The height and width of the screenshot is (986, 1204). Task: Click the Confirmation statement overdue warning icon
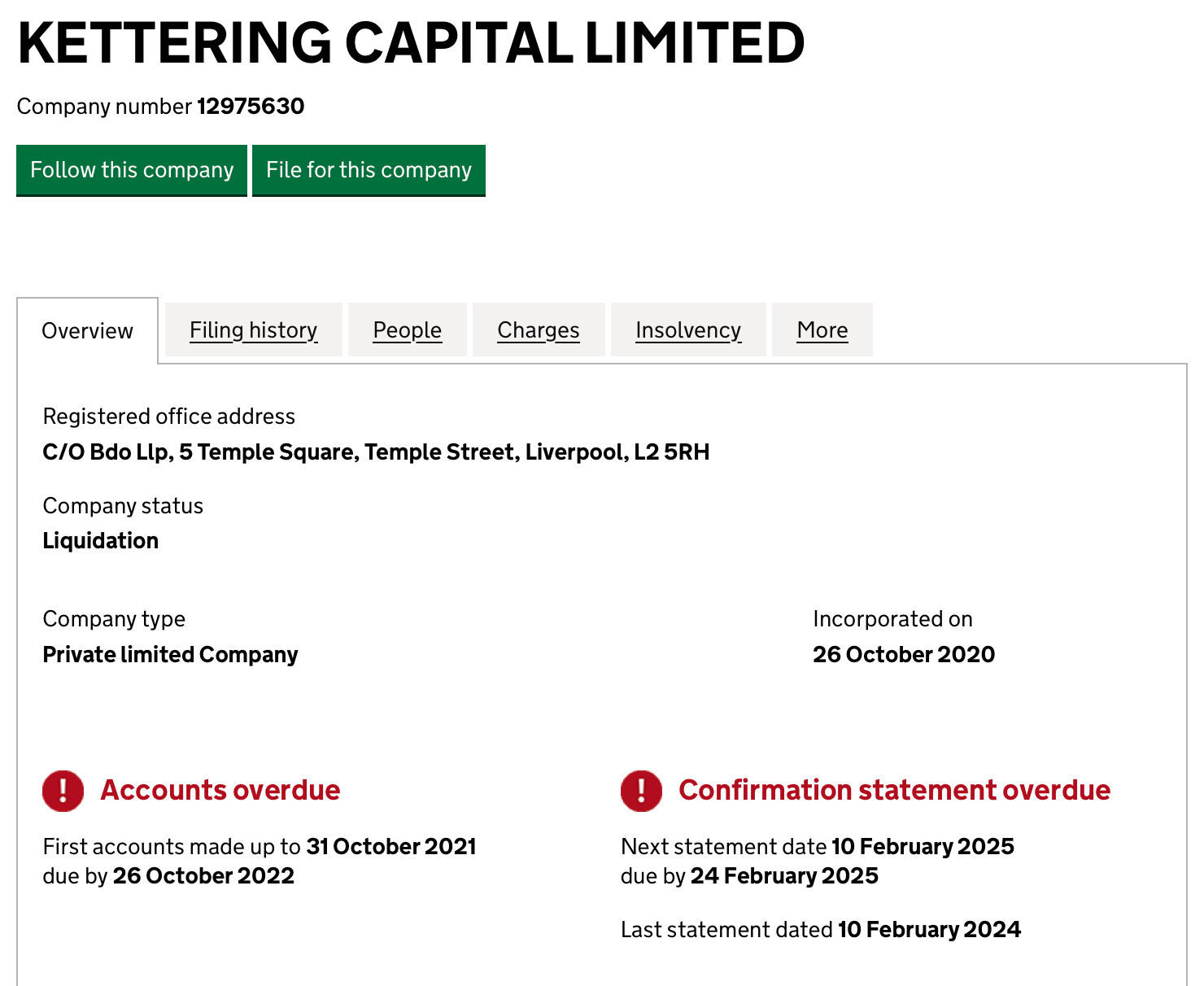pos(641,791)
